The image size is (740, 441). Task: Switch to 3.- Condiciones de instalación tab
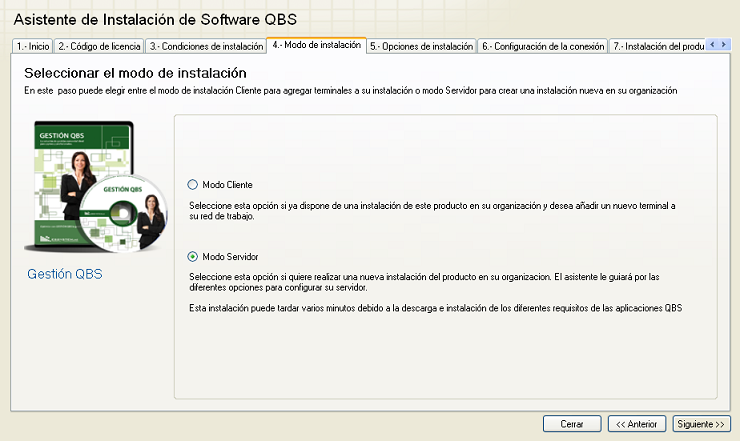(206, 46)
